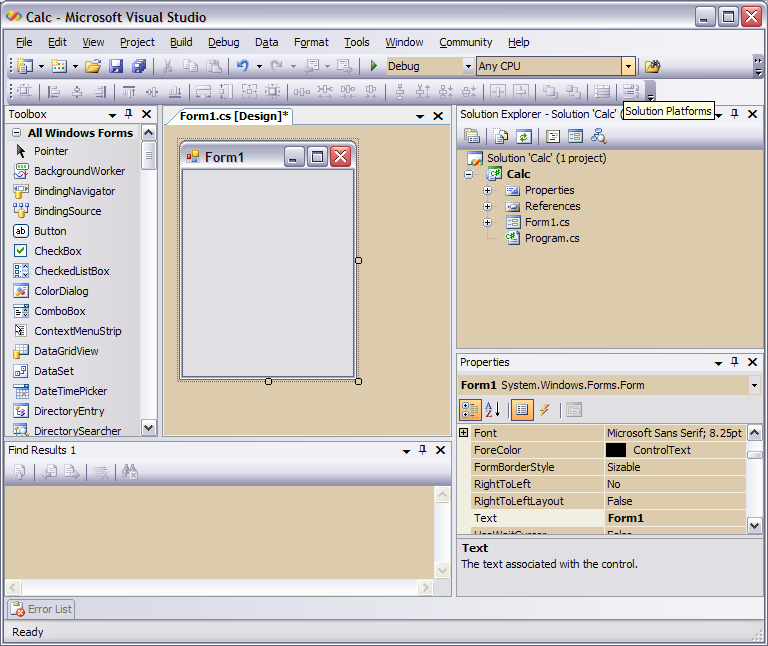Click the Properties grid scrollbar thumb
This screenshot has width=768, height=646.
click(x=754, y=455)
